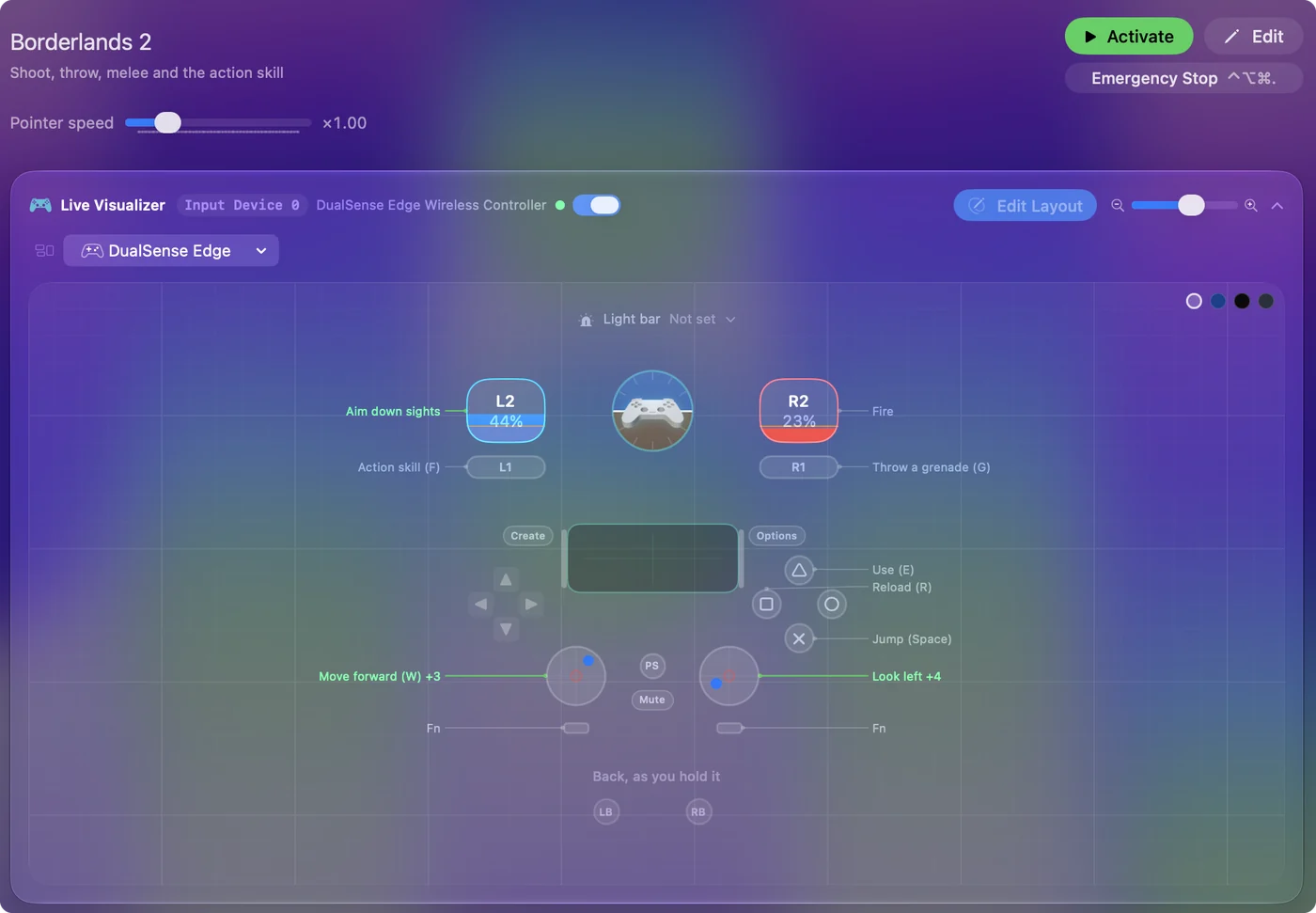Click the Square face button
Image resolution: width=1316 pixels, height=913 pixels.
(x=766, y=605)
